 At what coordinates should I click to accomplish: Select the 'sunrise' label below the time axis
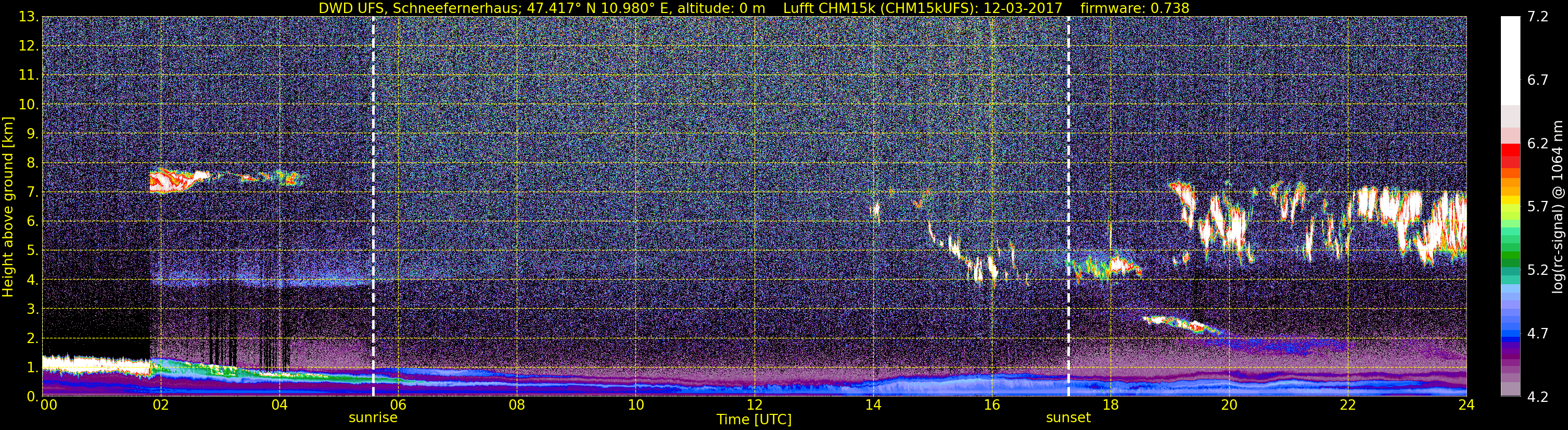click(373, 418)
